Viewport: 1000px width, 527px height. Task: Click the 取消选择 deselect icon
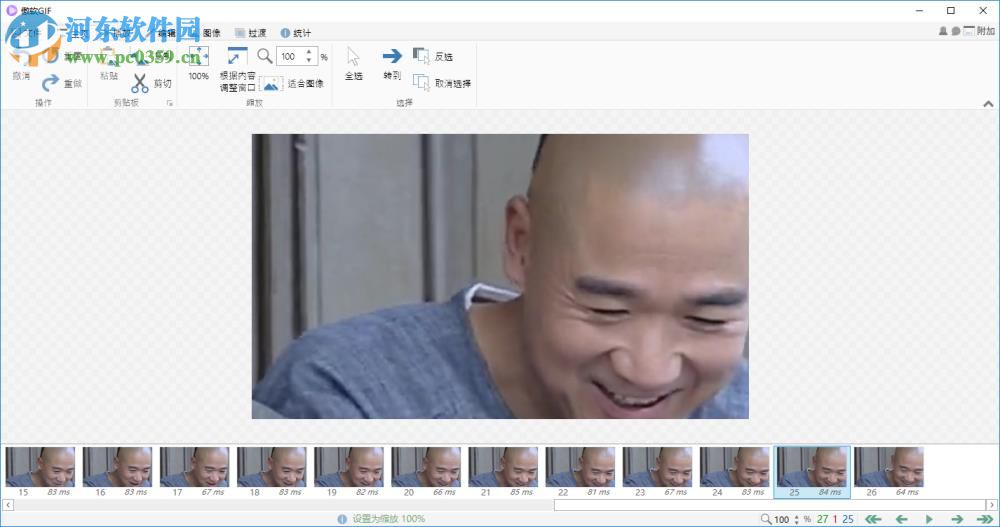[x=421, y=83]
